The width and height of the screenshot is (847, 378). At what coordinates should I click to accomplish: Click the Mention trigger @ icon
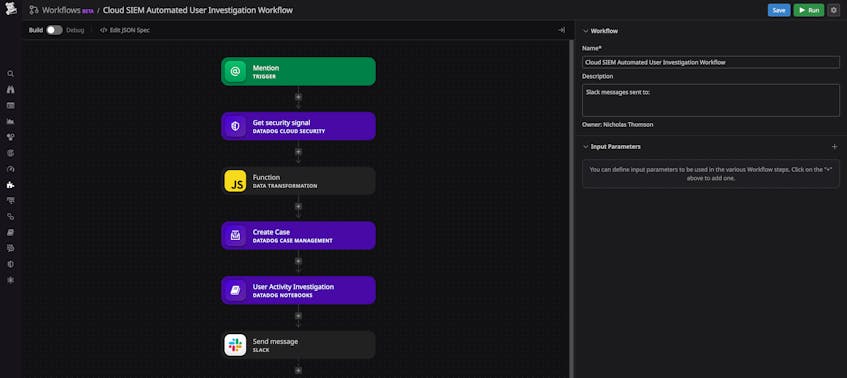tap(235, 71)
